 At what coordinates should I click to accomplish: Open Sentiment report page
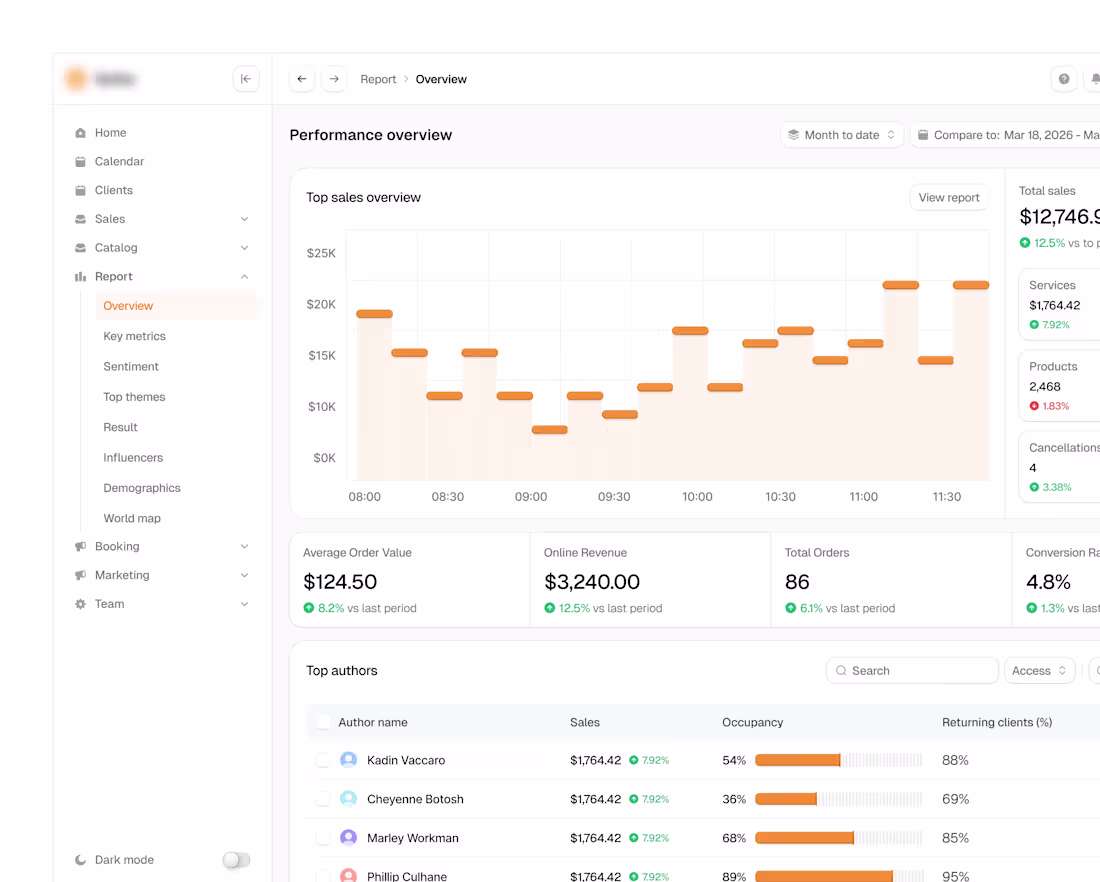pyautogui.click(x=130, y=366)
